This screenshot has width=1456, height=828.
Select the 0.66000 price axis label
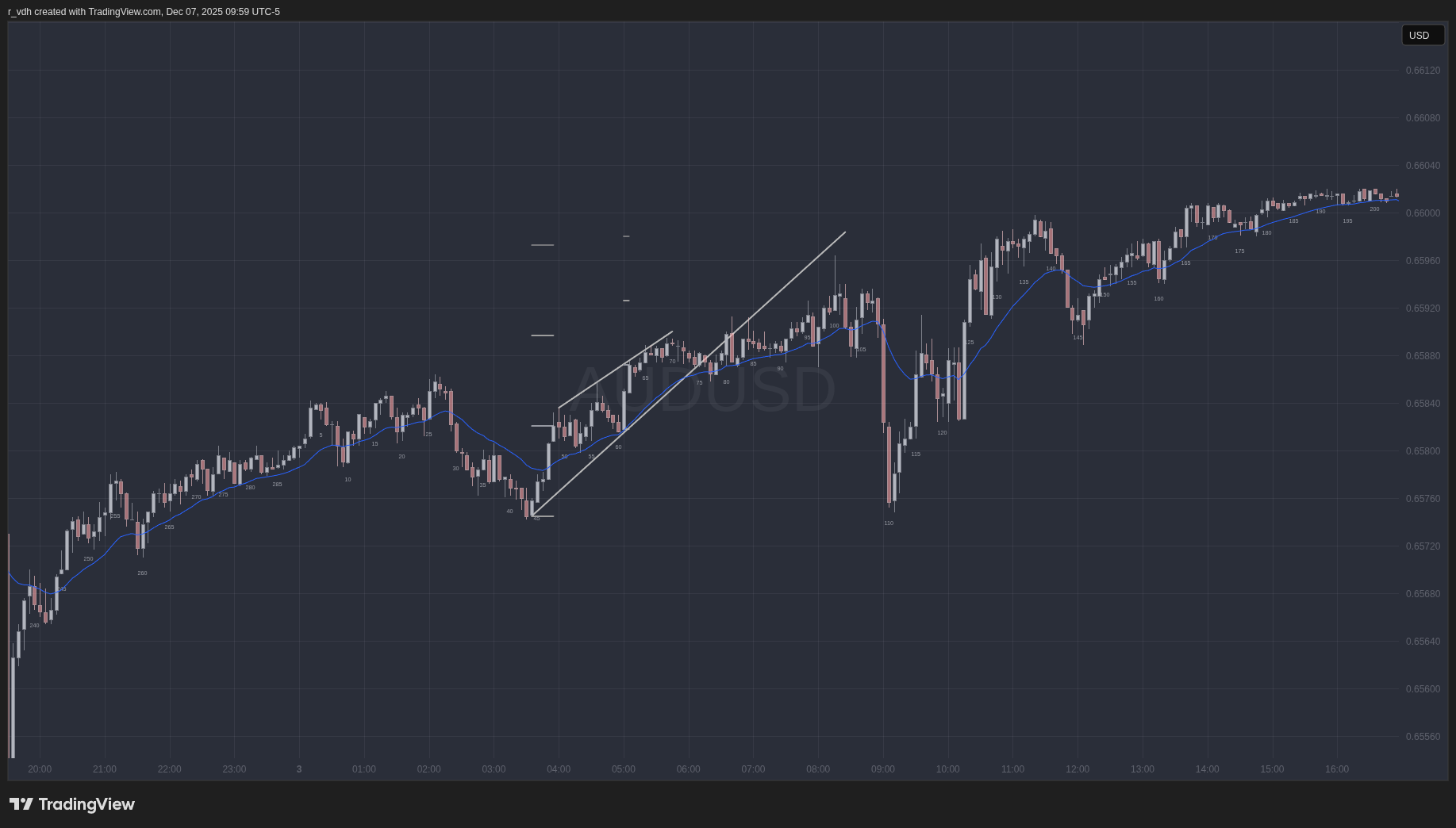coord(1422,213)
